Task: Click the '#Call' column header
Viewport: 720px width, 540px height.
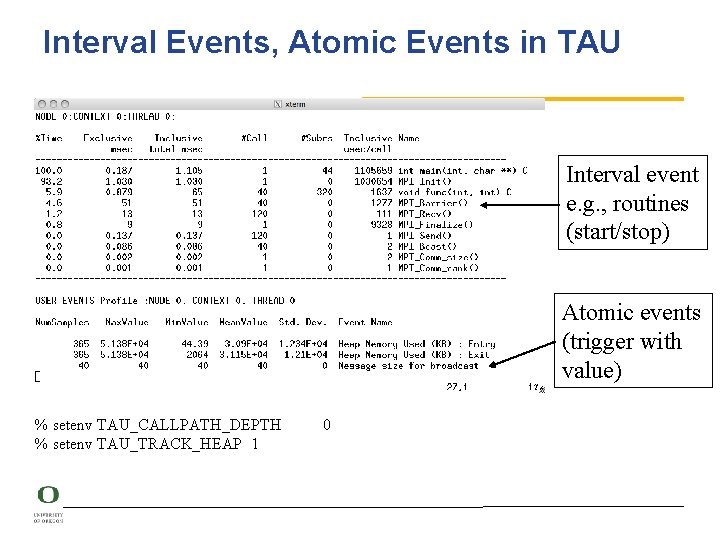Action: click(254, 138)
